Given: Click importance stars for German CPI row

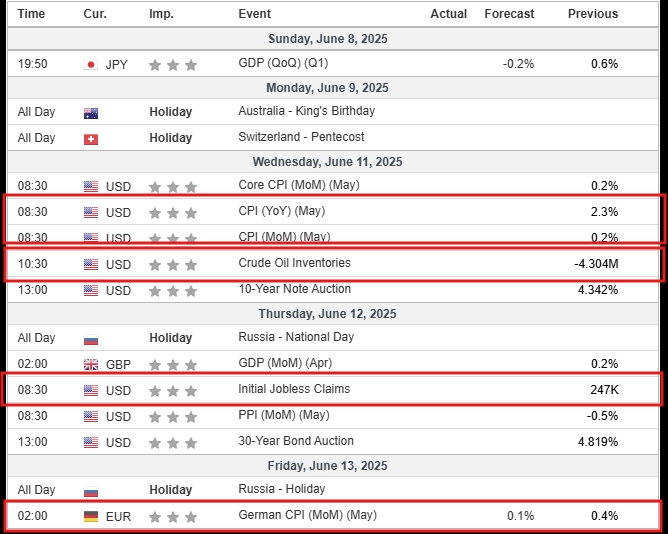Looking at the screenshot, I should [172, 516].
